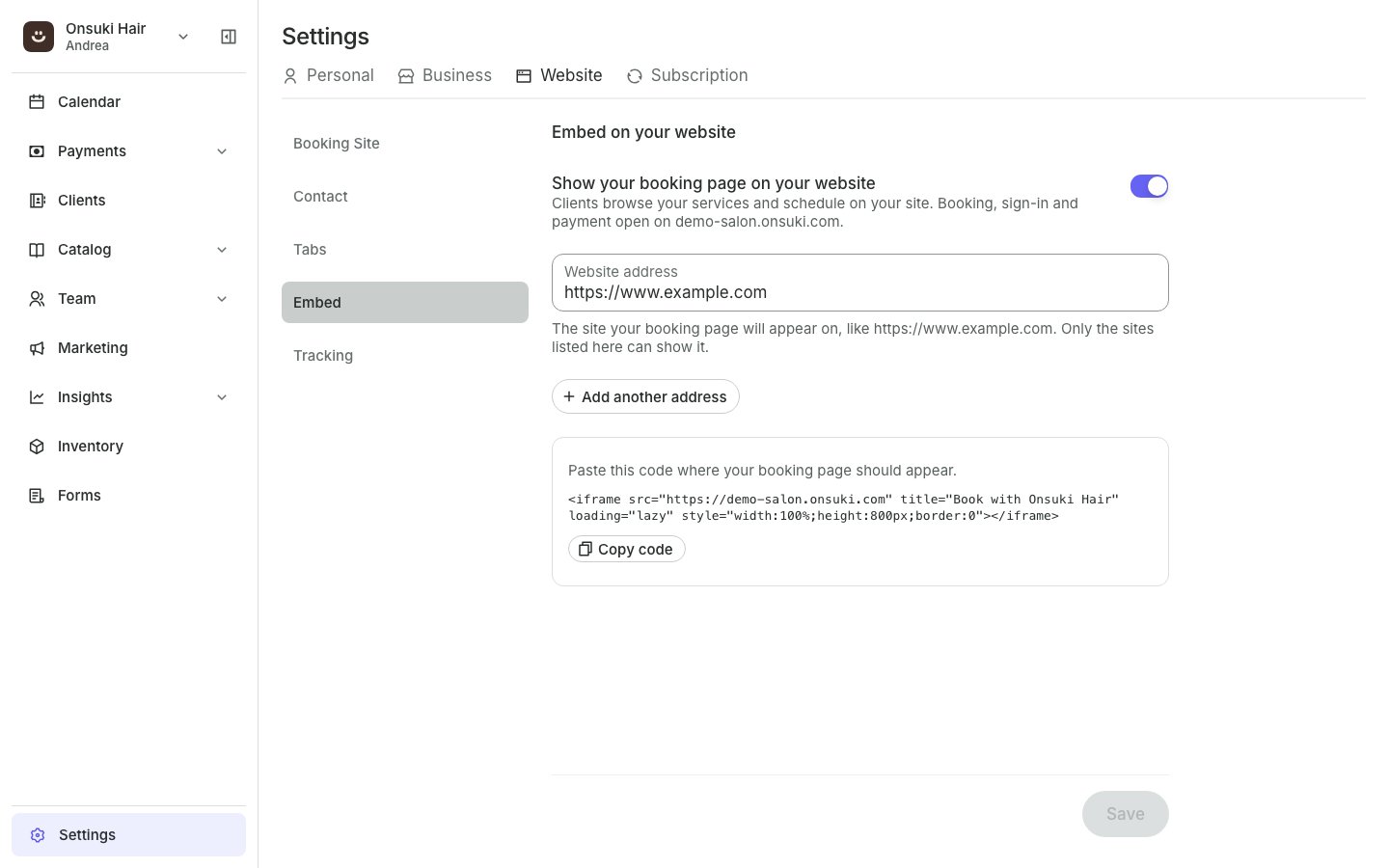Click the Subscription tab refresh icon
The width and height of the screenshot is (1389, 868).
[x=635, y=76]
